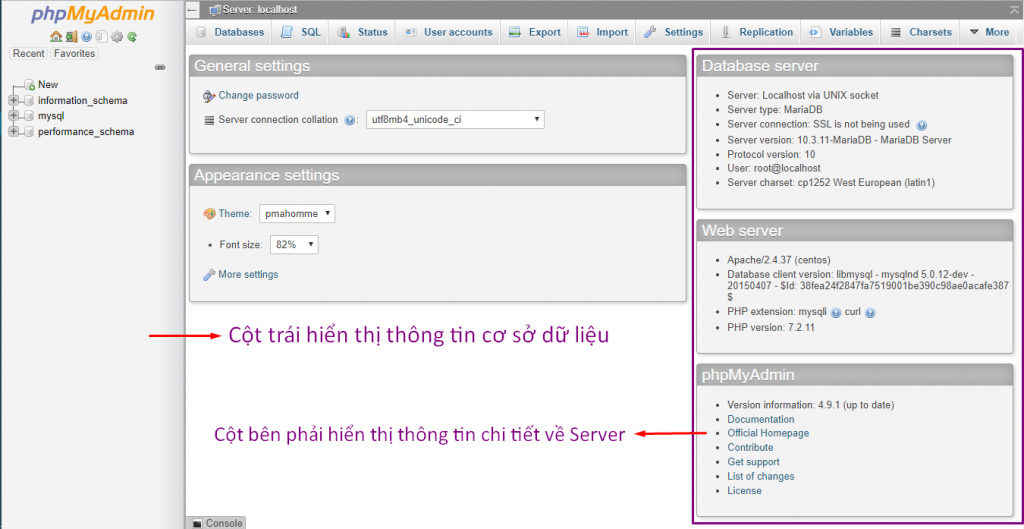Click the Server version 10.3.11-MariaDB text
Screen dimensions: 1024x529
(x=839, y=140)
